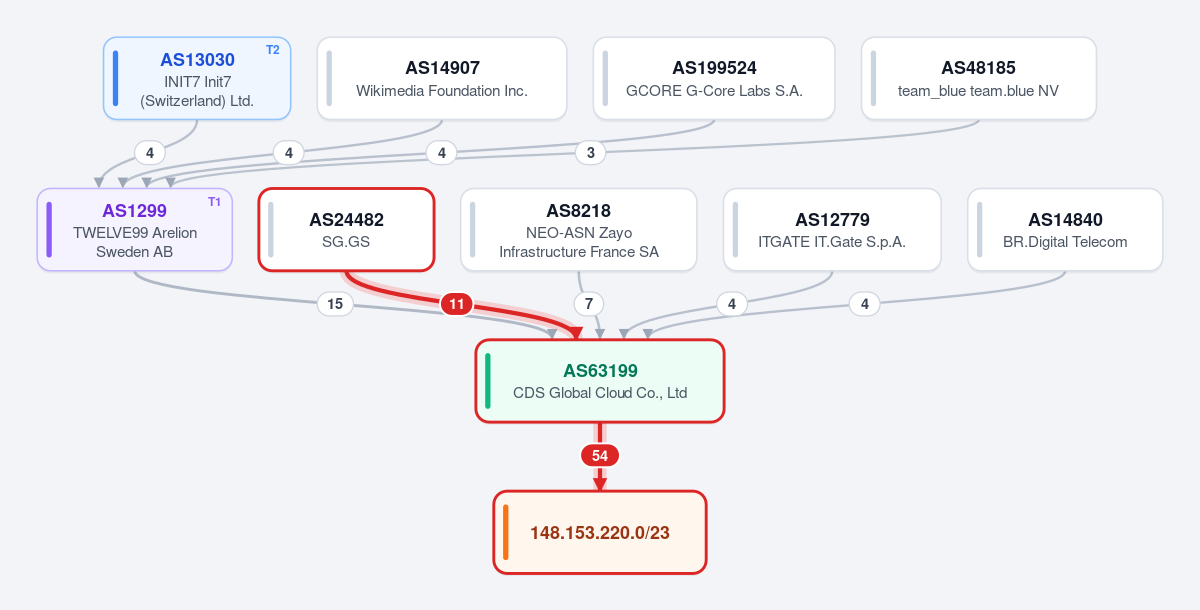Select the AS8218 NEO-ASN Zayo node
Viewport: 1200px width, 610px height.
point(578,229)
